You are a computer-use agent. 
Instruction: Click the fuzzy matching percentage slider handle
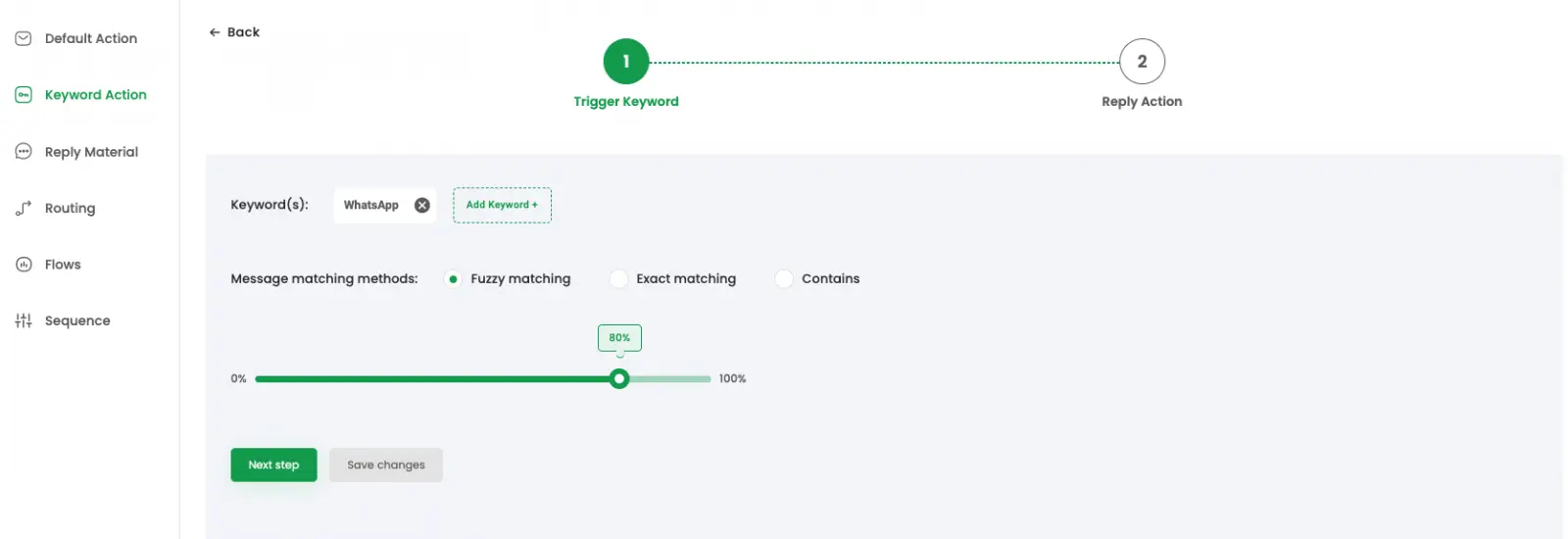(619, 379)
